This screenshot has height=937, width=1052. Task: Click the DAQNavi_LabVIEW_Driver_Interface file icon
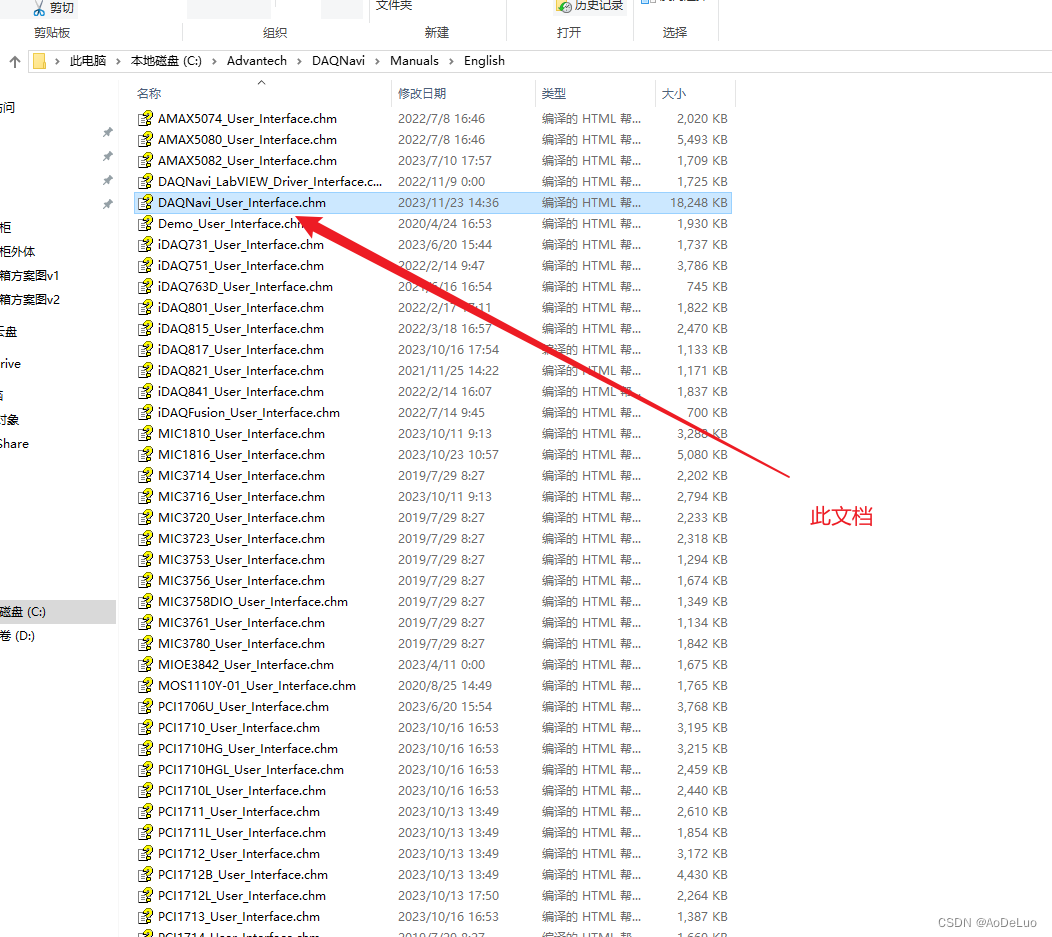pos(146,182)
